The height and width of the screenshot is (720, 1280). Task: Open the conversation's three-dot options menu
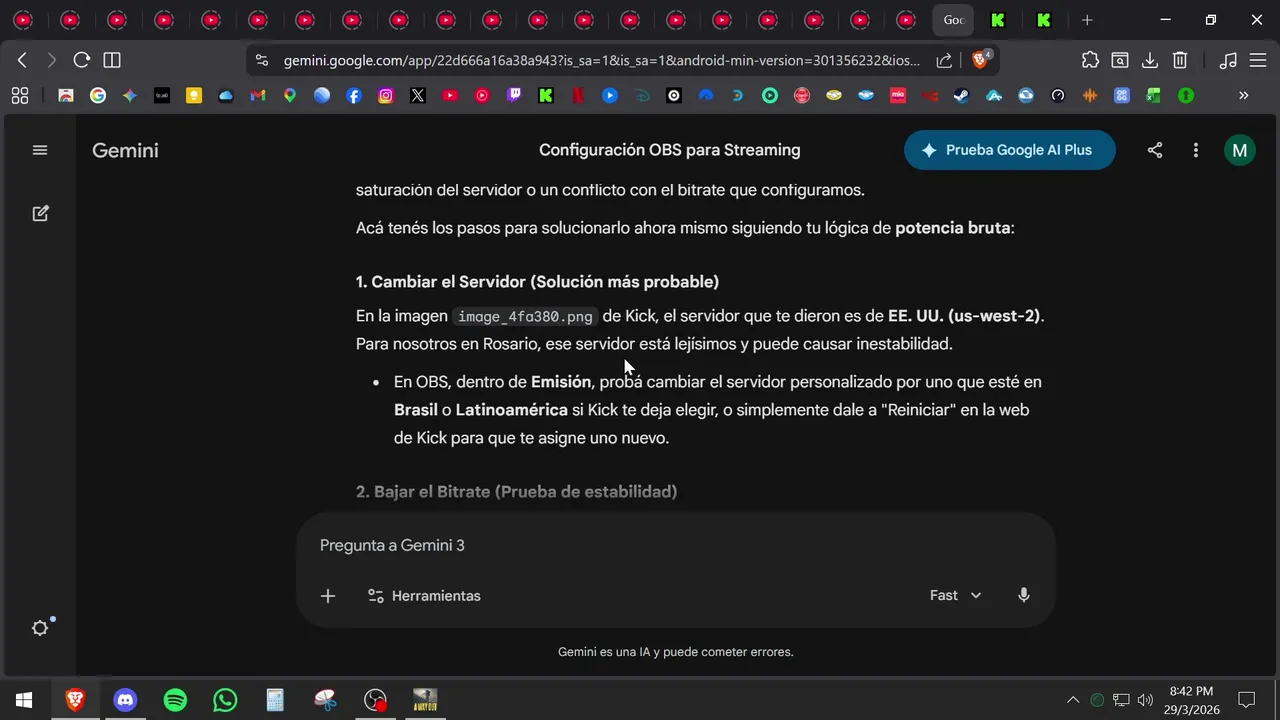point(1196,150)
